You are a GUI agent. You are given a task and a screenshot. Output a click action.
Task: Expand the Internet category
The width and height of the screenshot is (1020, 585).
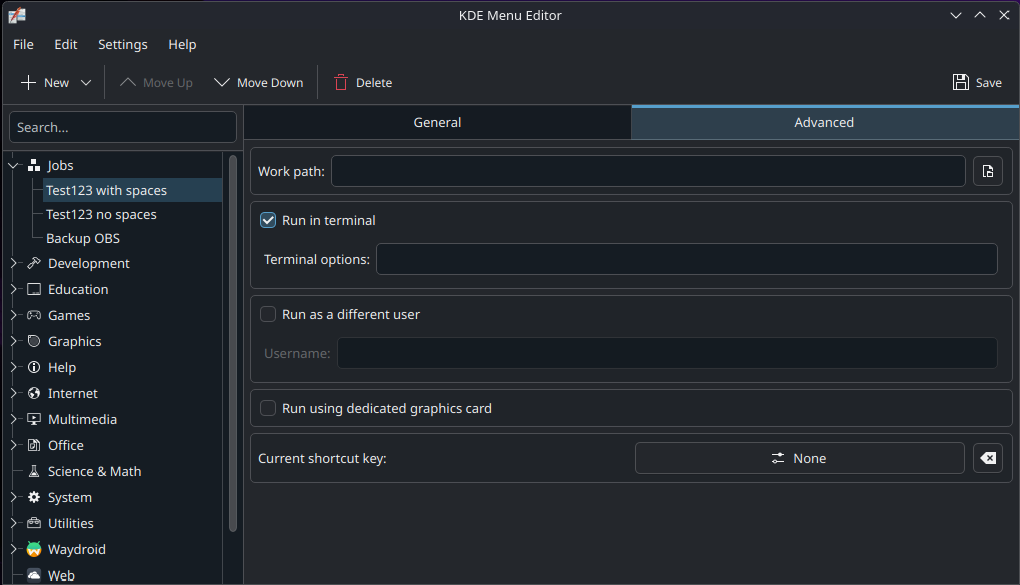13,393
